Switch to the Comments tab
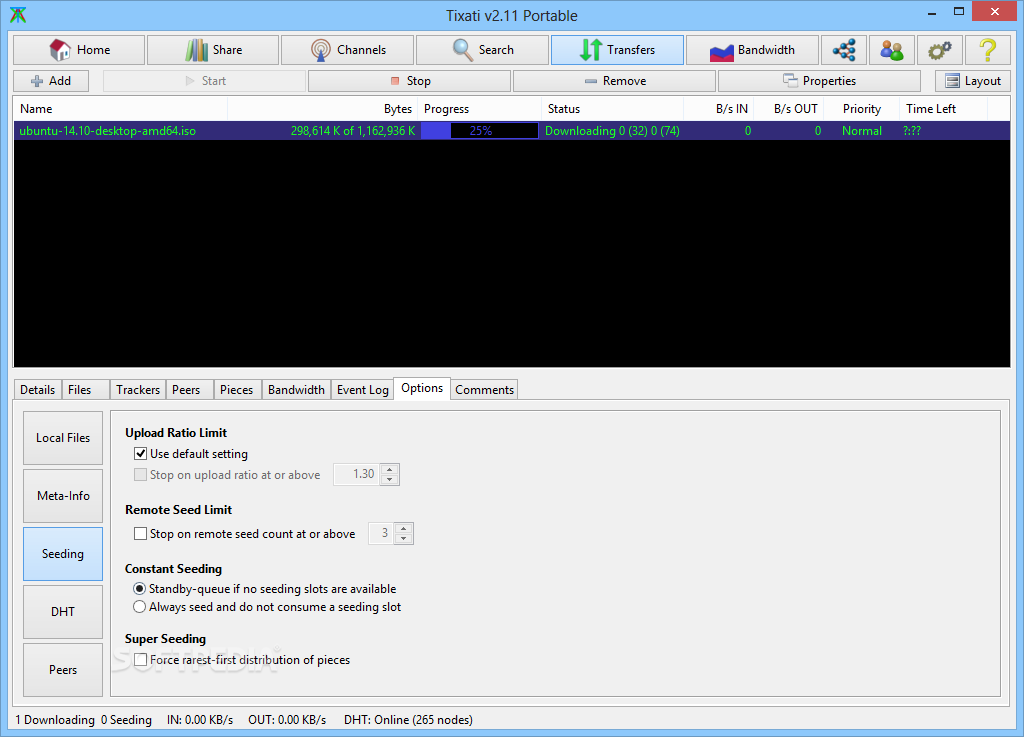The height and width of the screenshot is (737, 1024). point(485,390)
